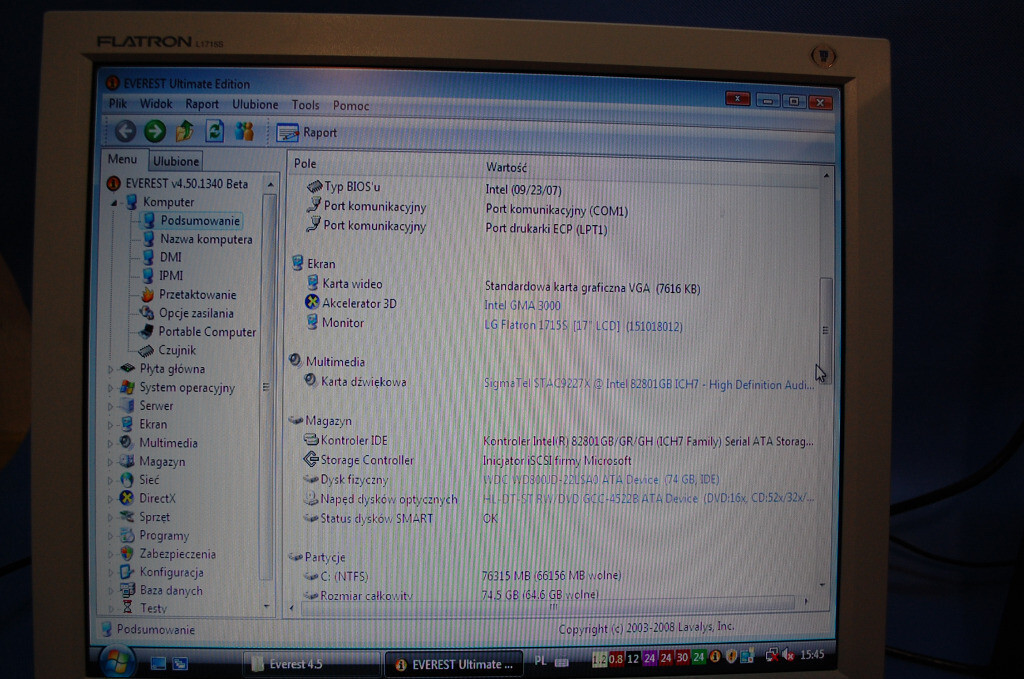Open the Pomoc menu
The width and height of the screenshot is (1024, 679).
point(351,105)
